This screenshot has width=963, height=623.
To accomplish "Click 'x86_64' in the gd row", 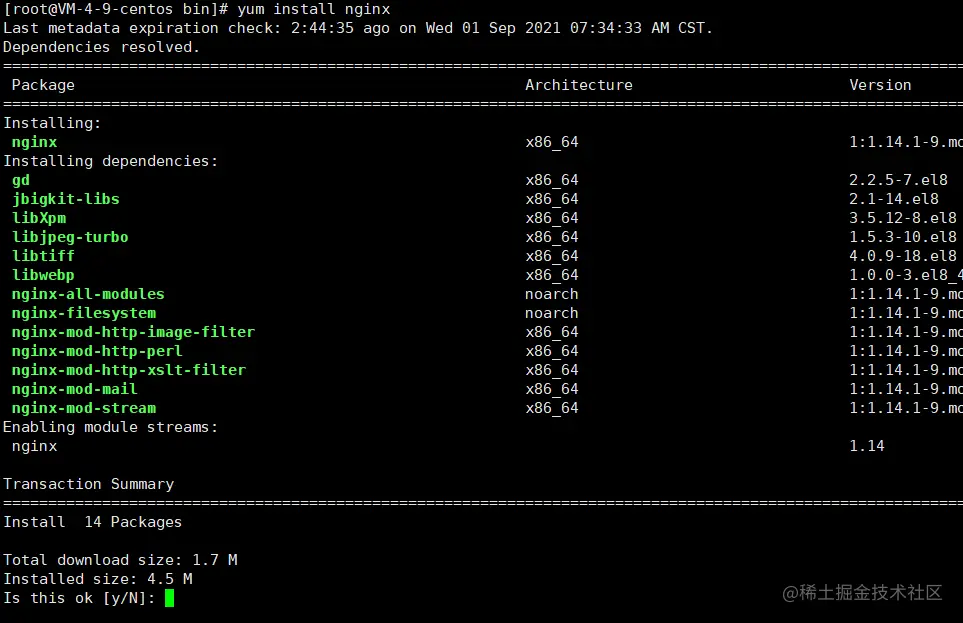I will [x=552, y=180].
